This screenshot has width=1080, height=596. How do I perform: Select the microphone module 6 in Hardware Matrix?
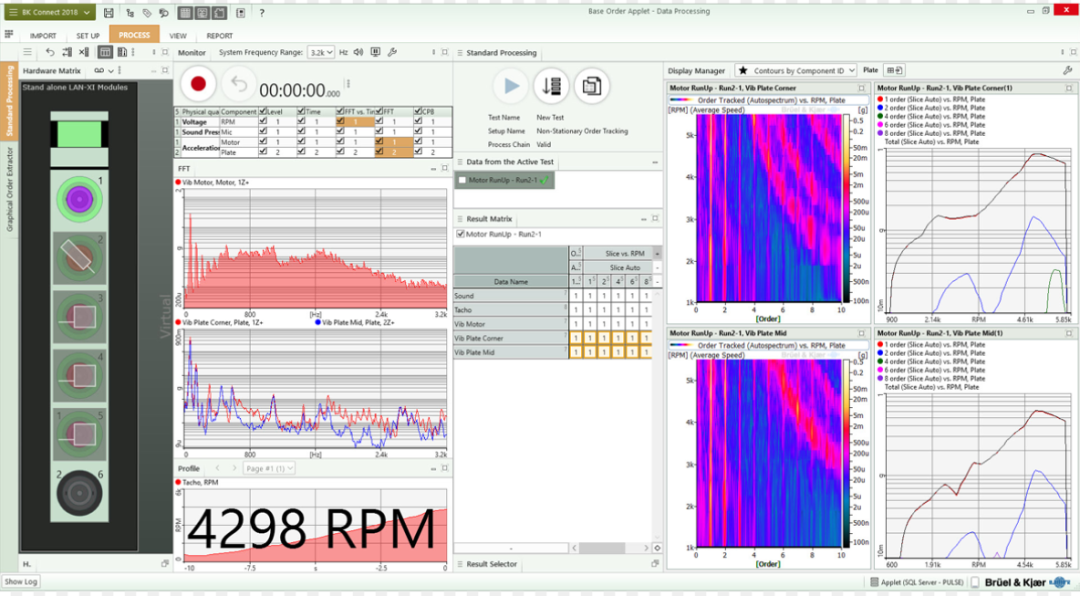click(79, 493)
